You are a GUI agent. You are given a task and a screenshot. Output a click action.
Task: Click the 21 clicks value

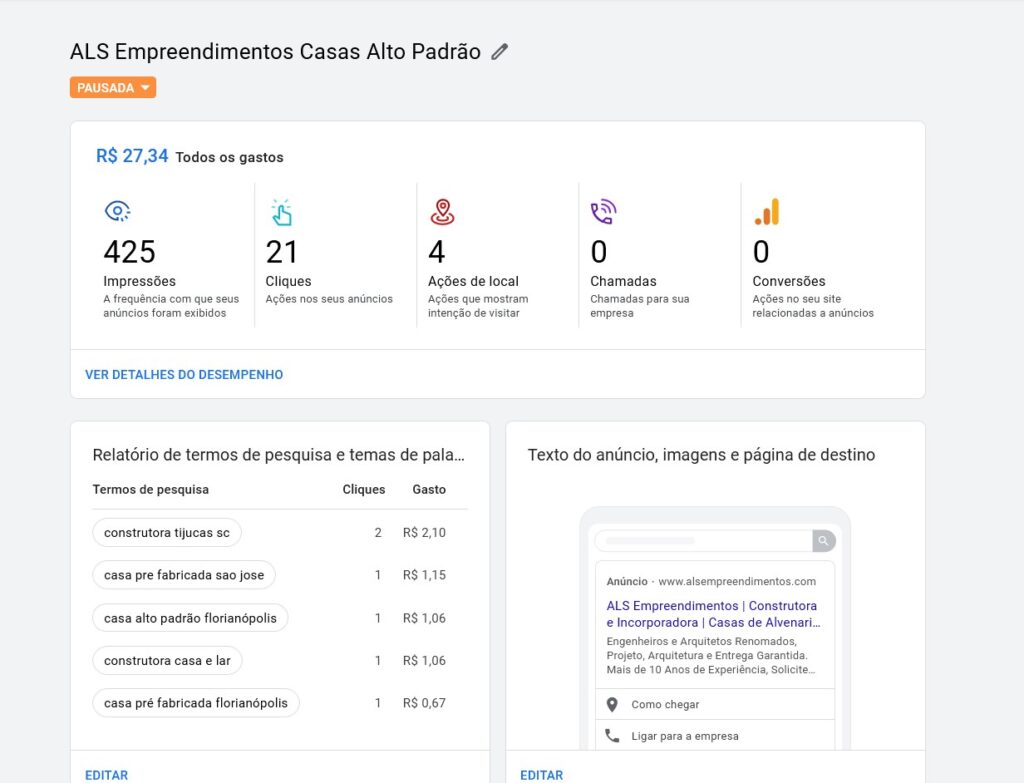click(x=281, y=252)
